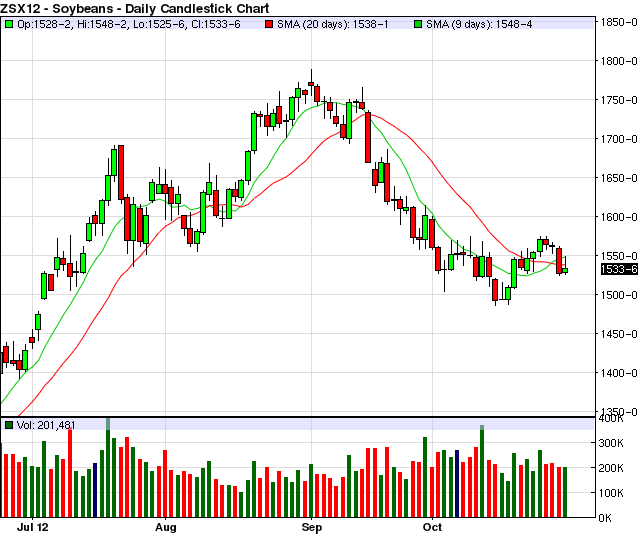
Task: Click the tallest red volume bar in July
Action: pos(70,473)
